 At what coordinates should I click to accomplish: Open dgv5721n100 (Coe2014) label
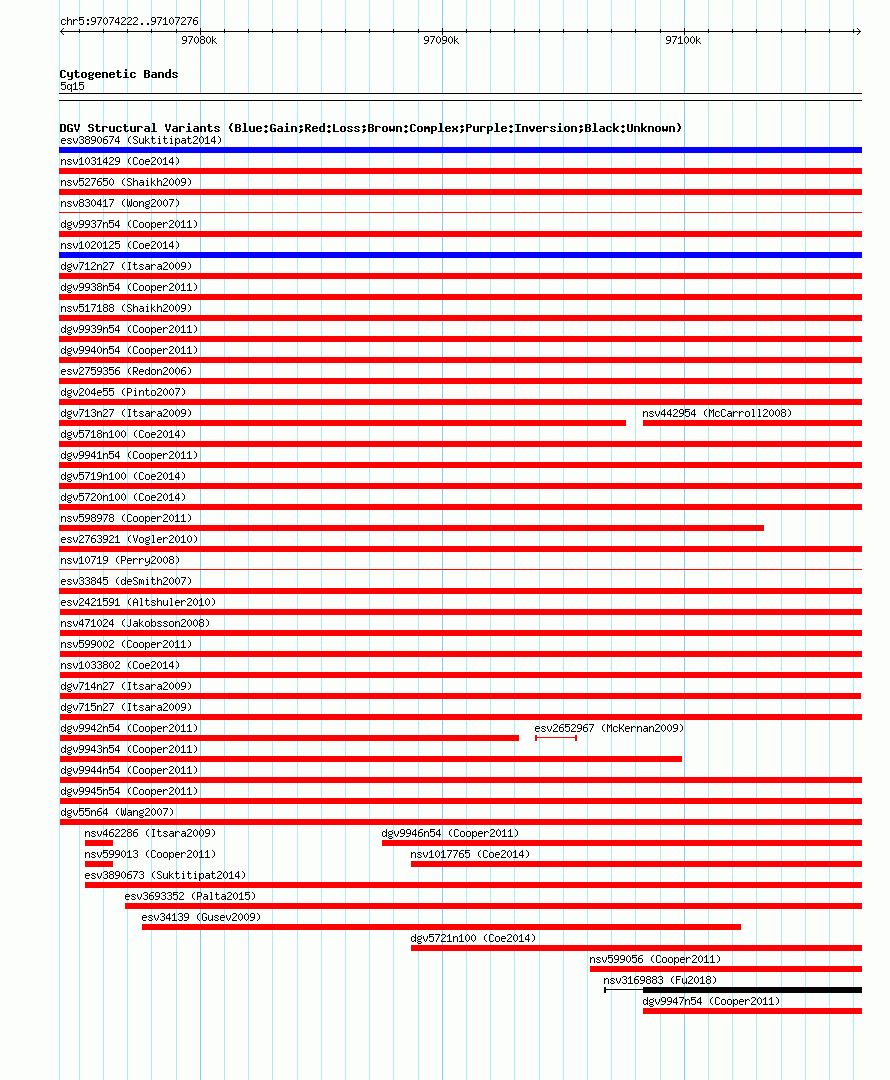tap(473, 939)
